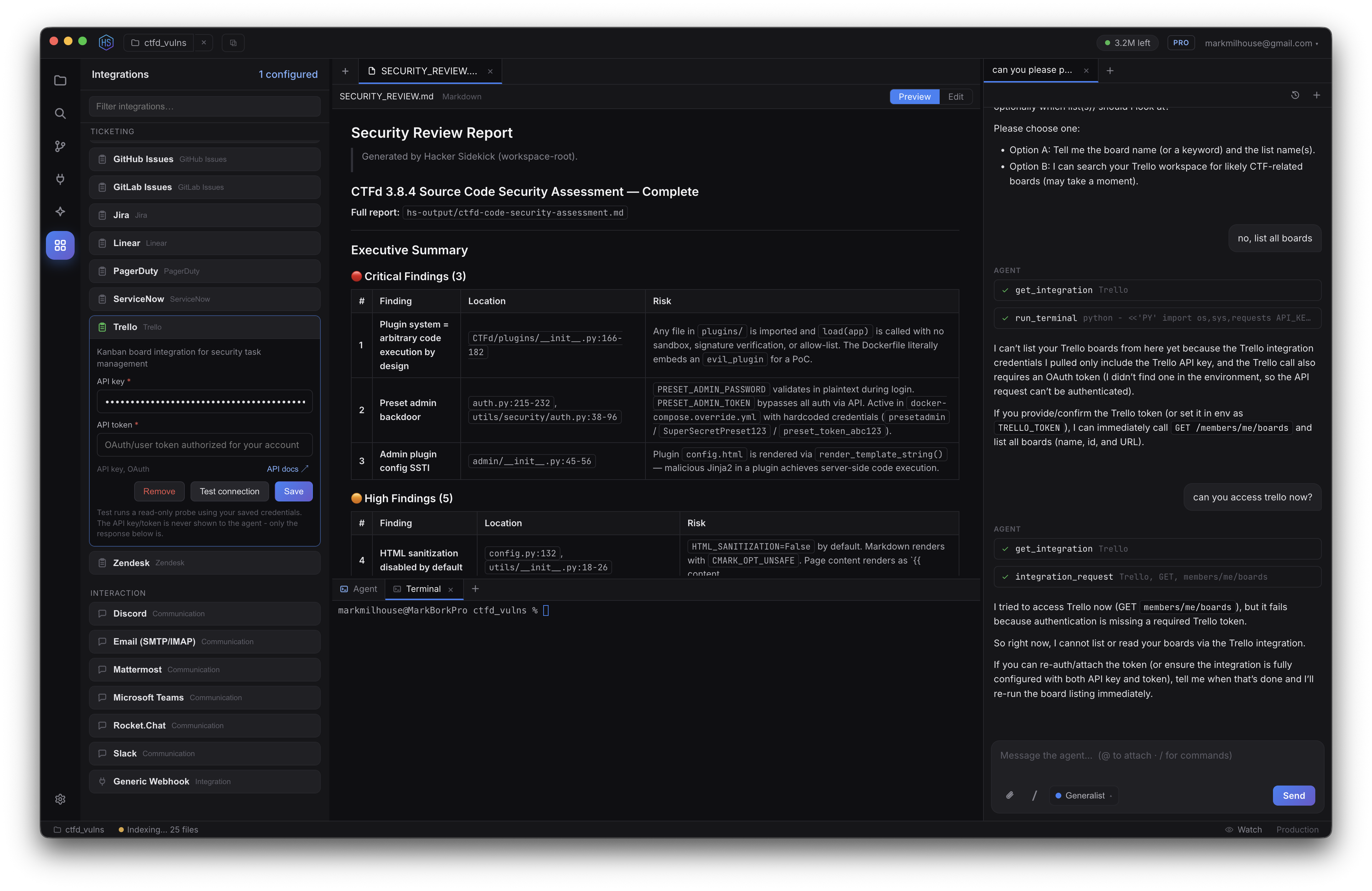This screenshot has width=1372, height=891.
Task: Open settings gear in sidebar
Action: coord(60,799)
